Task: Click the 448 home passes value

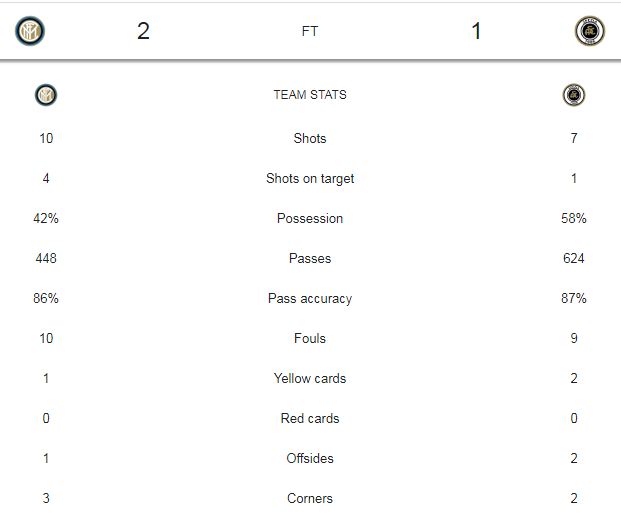Action: [x=46, y=258]
